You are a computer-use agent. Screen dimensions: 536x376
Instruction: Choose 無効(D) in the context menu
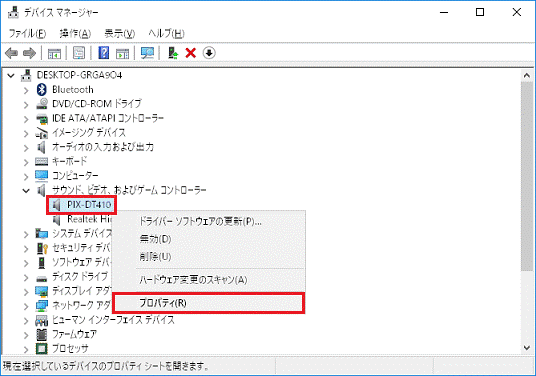[209, 239]
